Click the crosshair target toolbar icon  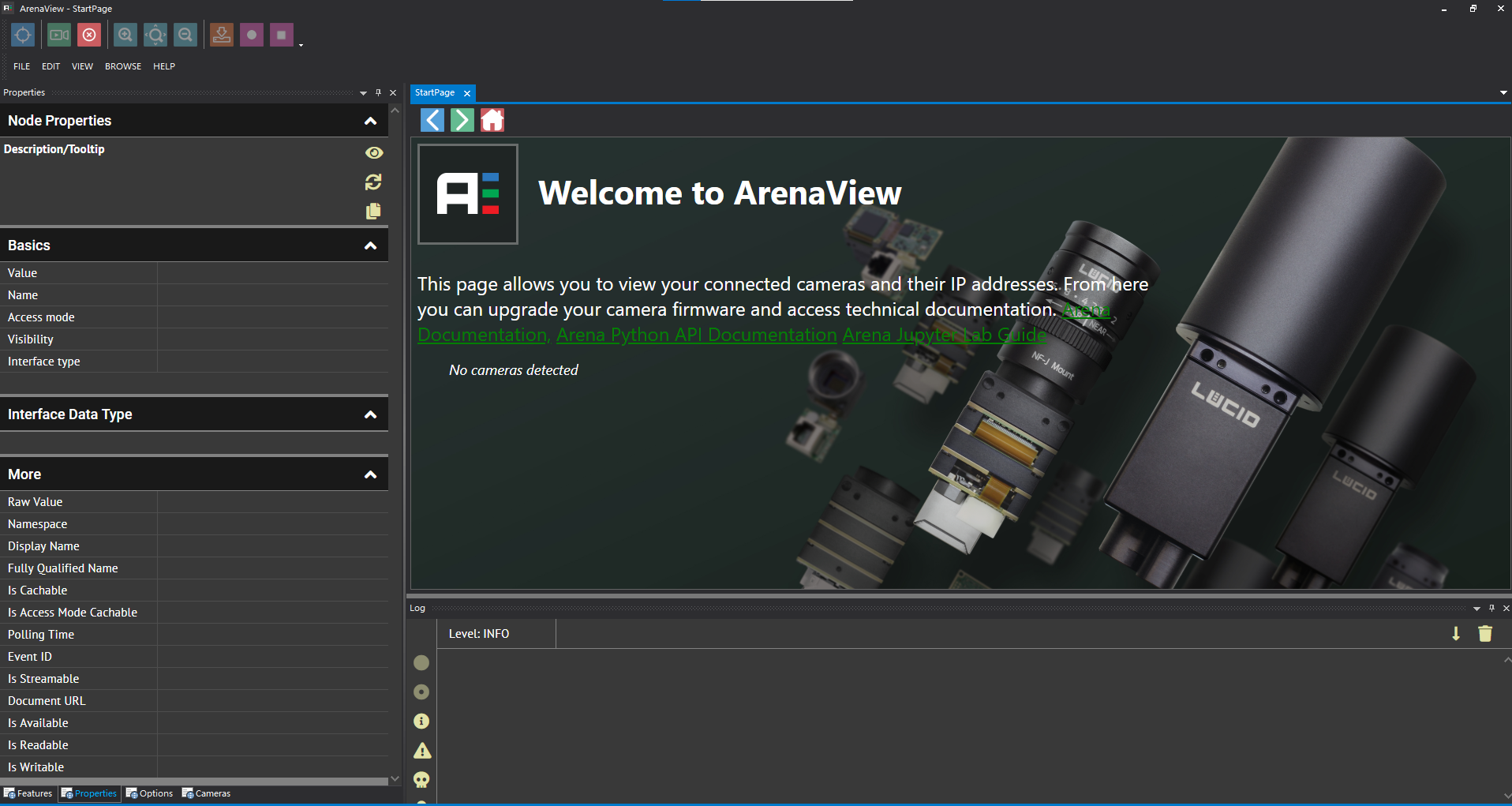click(23, 35)
